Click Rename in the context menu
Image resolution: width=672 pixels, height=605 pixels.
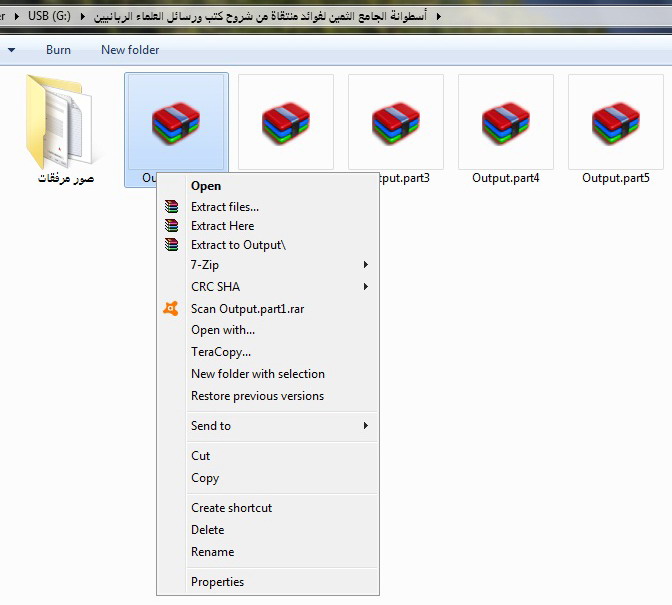(x=212, y=552)
